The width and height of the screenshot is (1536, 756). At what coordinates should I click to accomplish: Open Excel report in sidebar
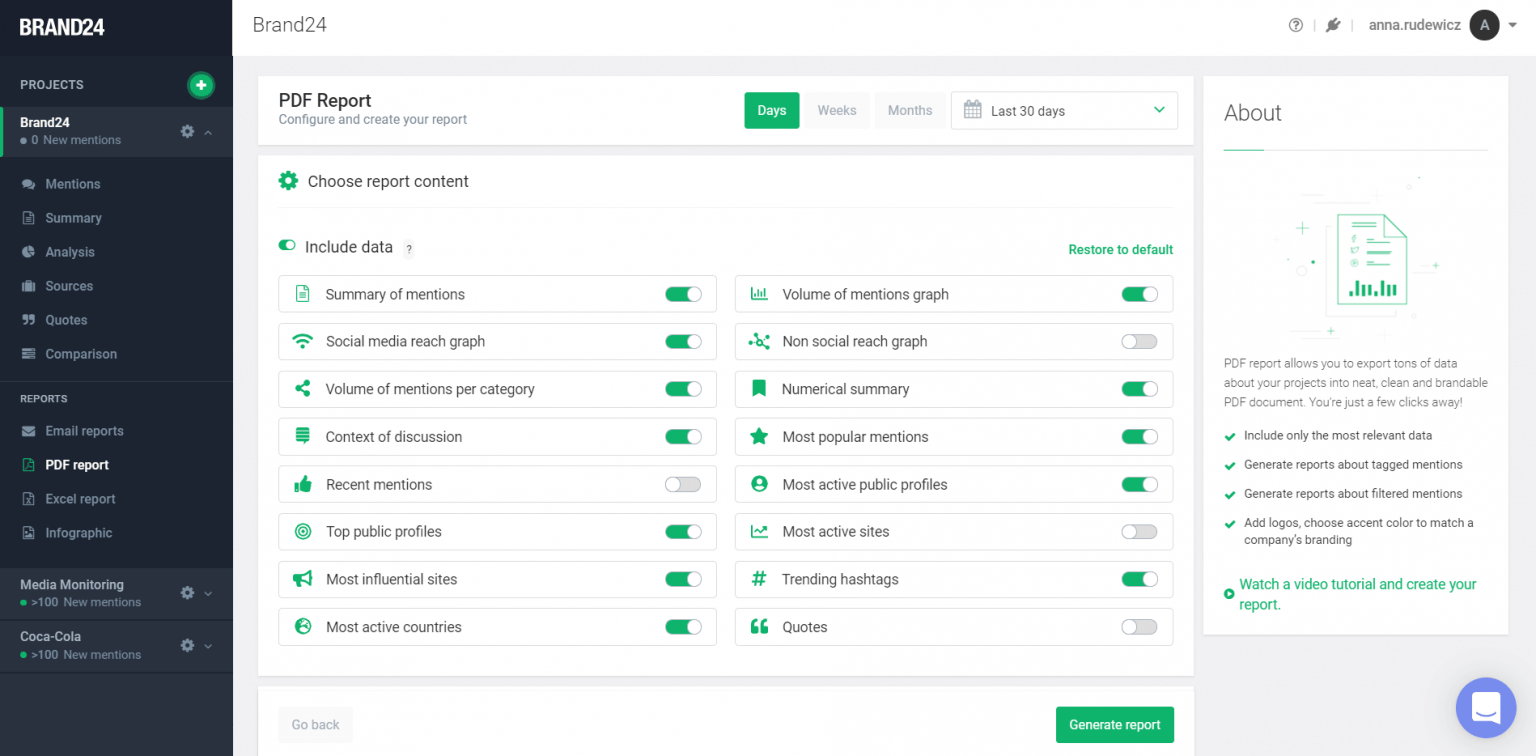(80, 499)
